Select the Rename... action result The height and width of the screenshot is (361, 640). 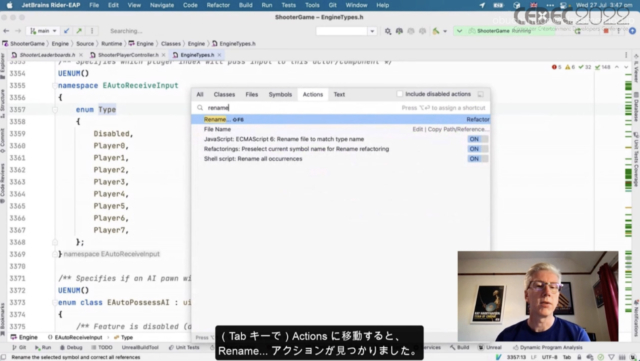tap(340, 119)
